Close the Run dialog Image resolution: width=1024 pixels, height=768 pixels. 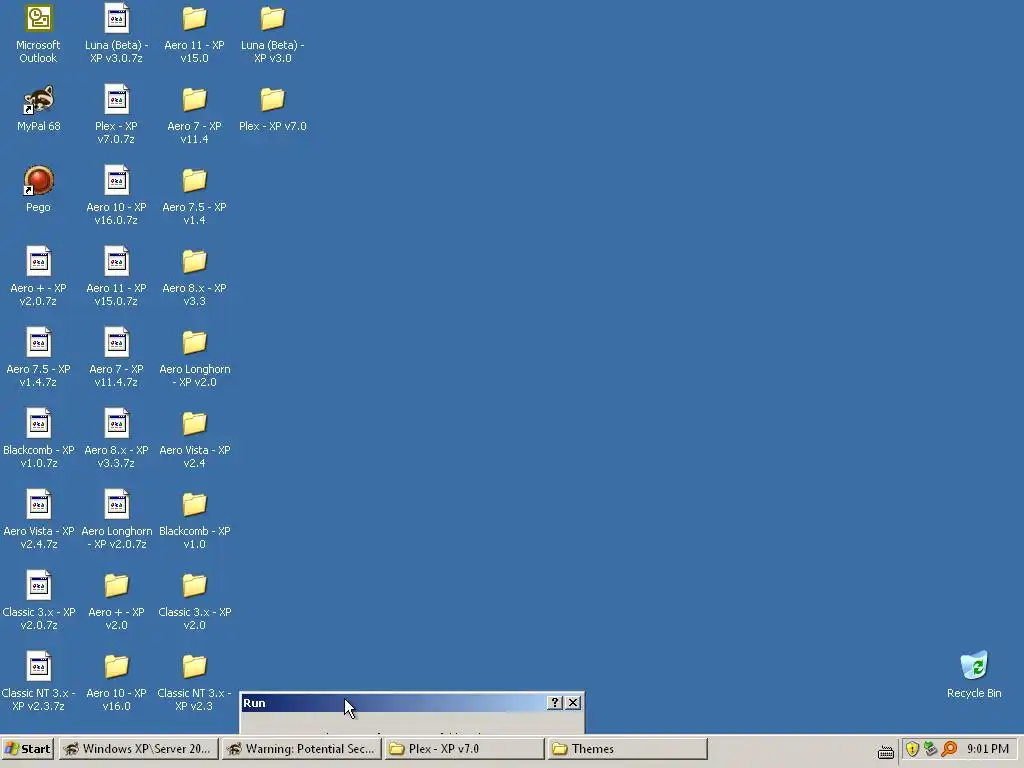coord(573,703)
